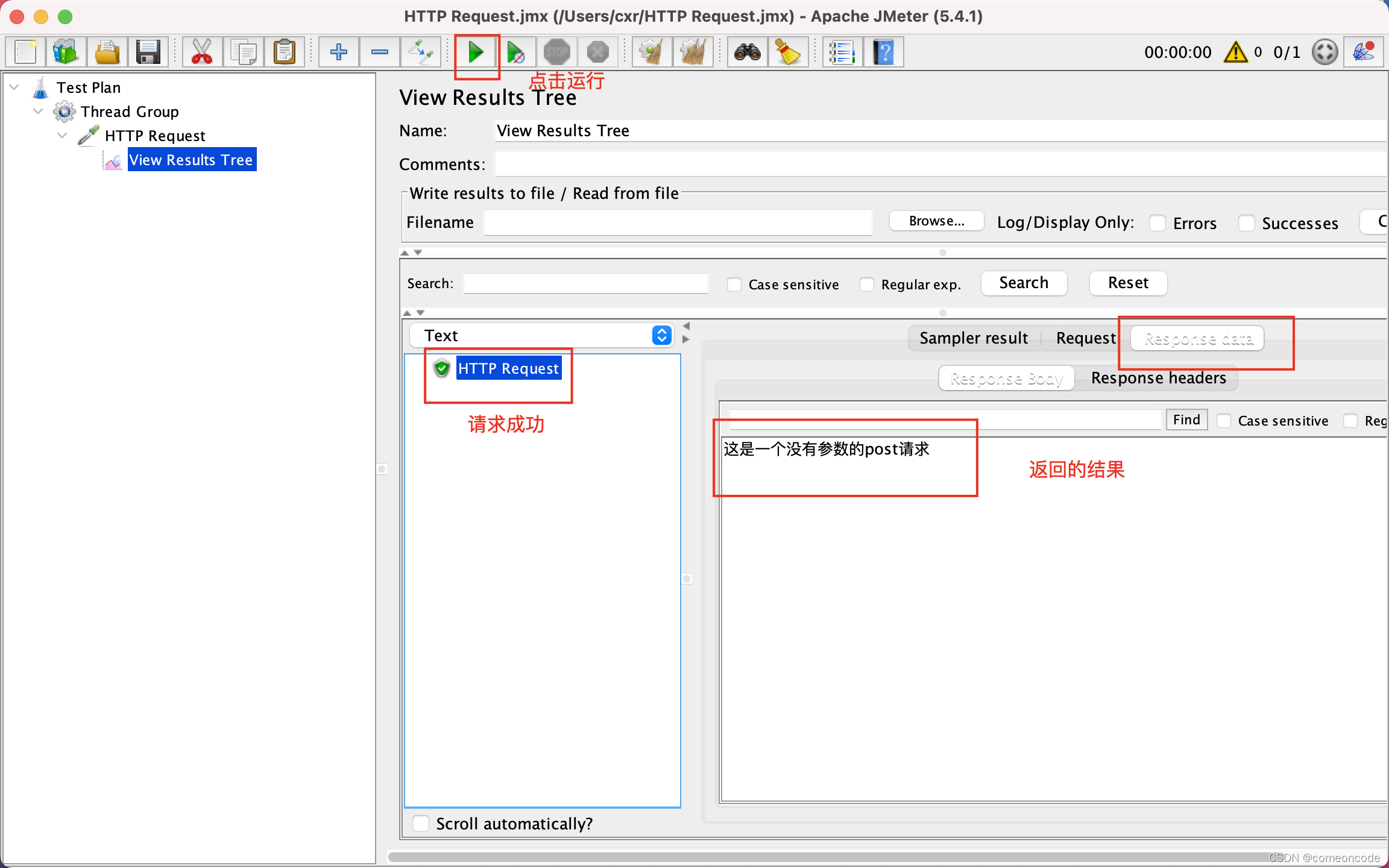Screen dimensions: 1389x868
Task: Click the yellow warning log viewer icon
Action: [1236, 52]
